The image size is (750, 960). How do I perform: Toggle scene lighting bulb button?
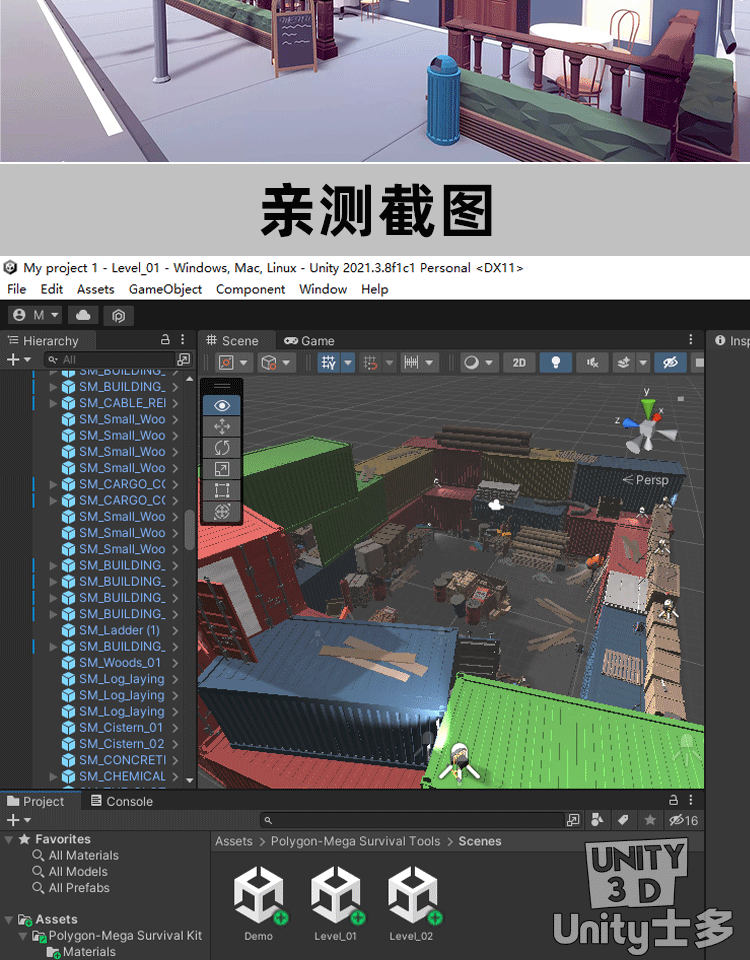(x=556, y=362)
